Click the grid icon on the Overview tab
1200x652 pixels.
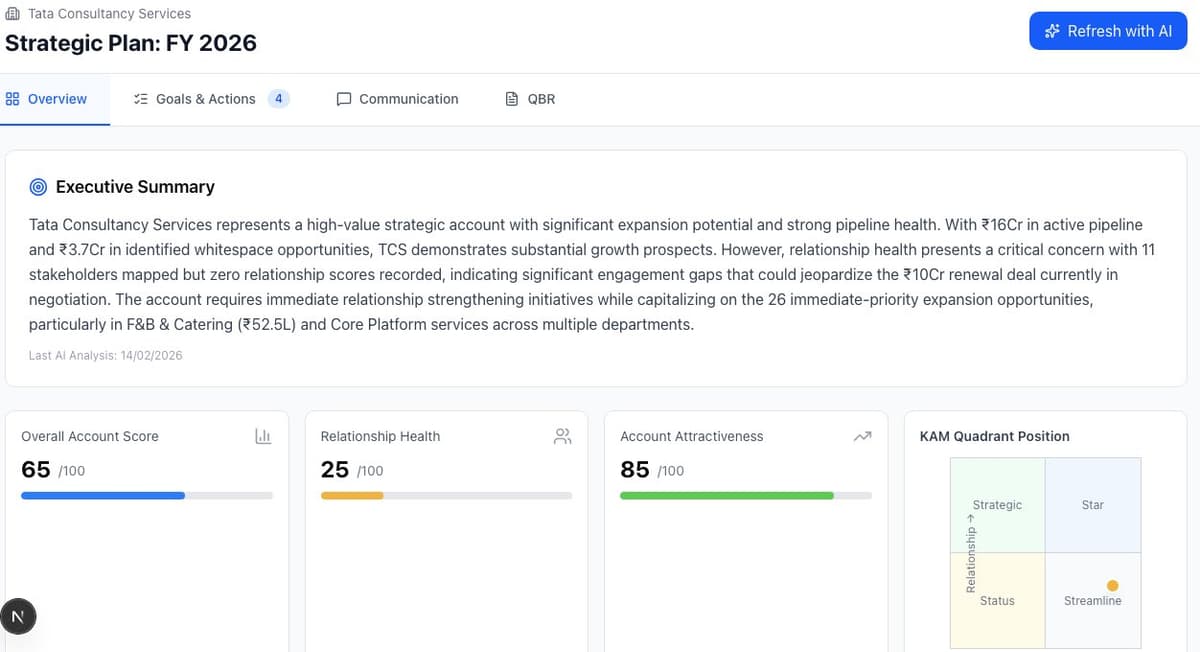13,99
